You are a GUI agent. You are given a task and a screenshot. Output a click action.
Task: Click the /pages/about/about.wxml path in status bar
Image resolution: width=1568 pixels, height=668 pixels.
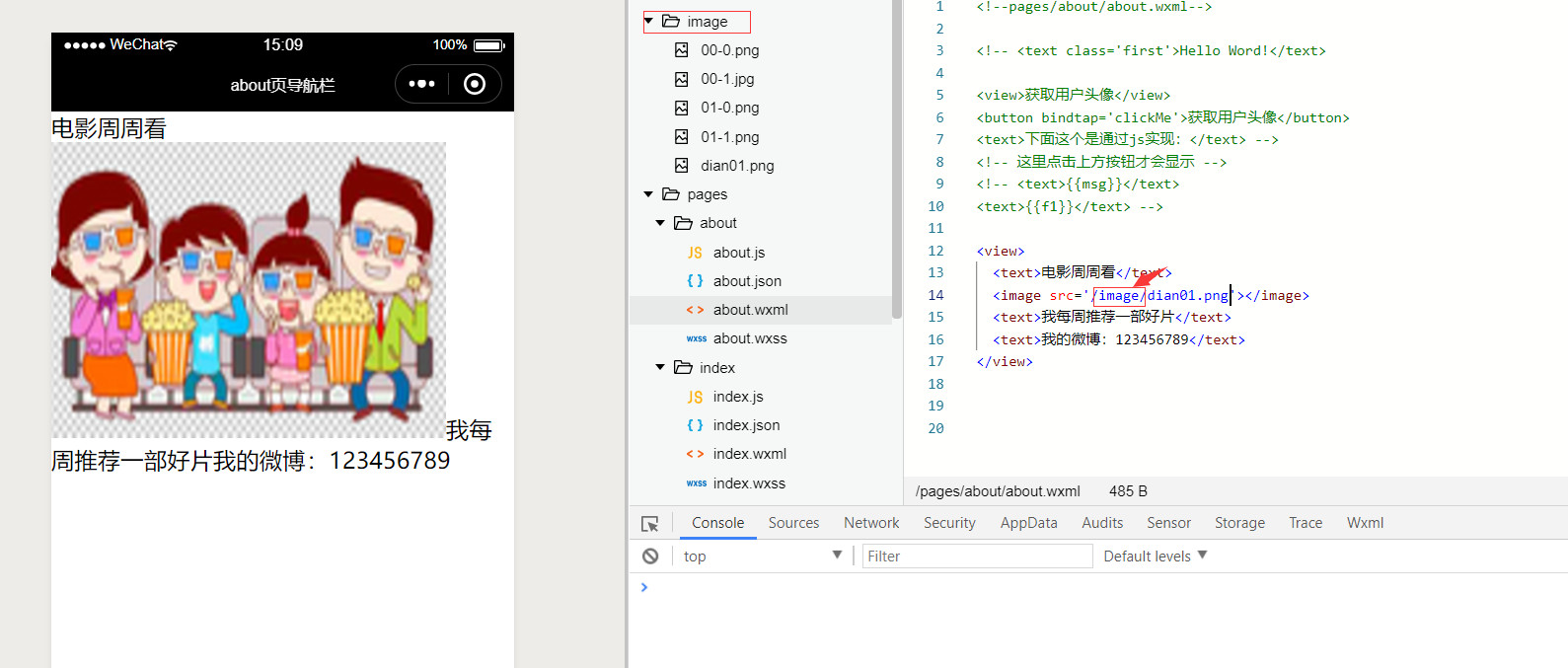(x=998, y=491)
